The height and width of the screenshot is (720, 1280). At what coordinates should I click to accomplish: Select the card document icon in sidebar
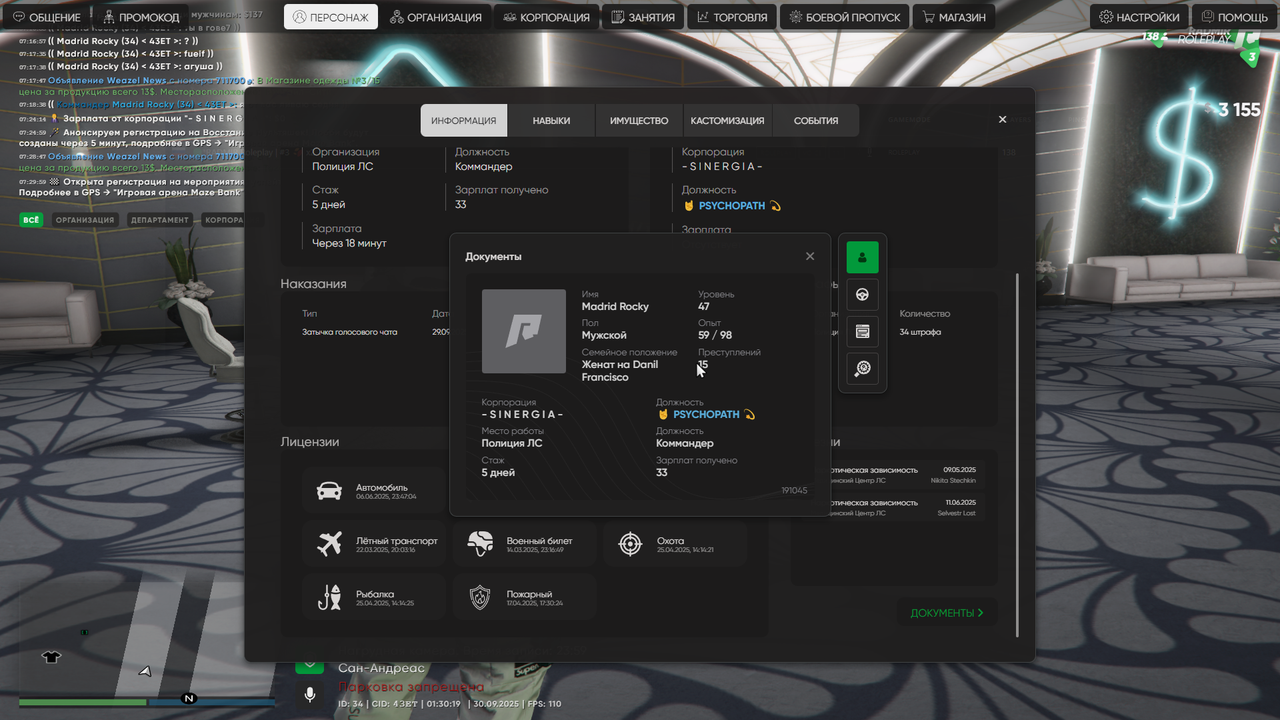[x=863, y=331]
